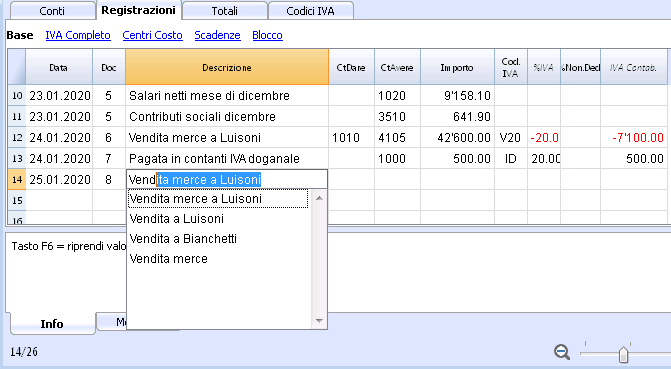Image resolution: width=671 pixels, height=369 pixels.
Task: Click the V20 IVA code cell
Action: point(511,137)
